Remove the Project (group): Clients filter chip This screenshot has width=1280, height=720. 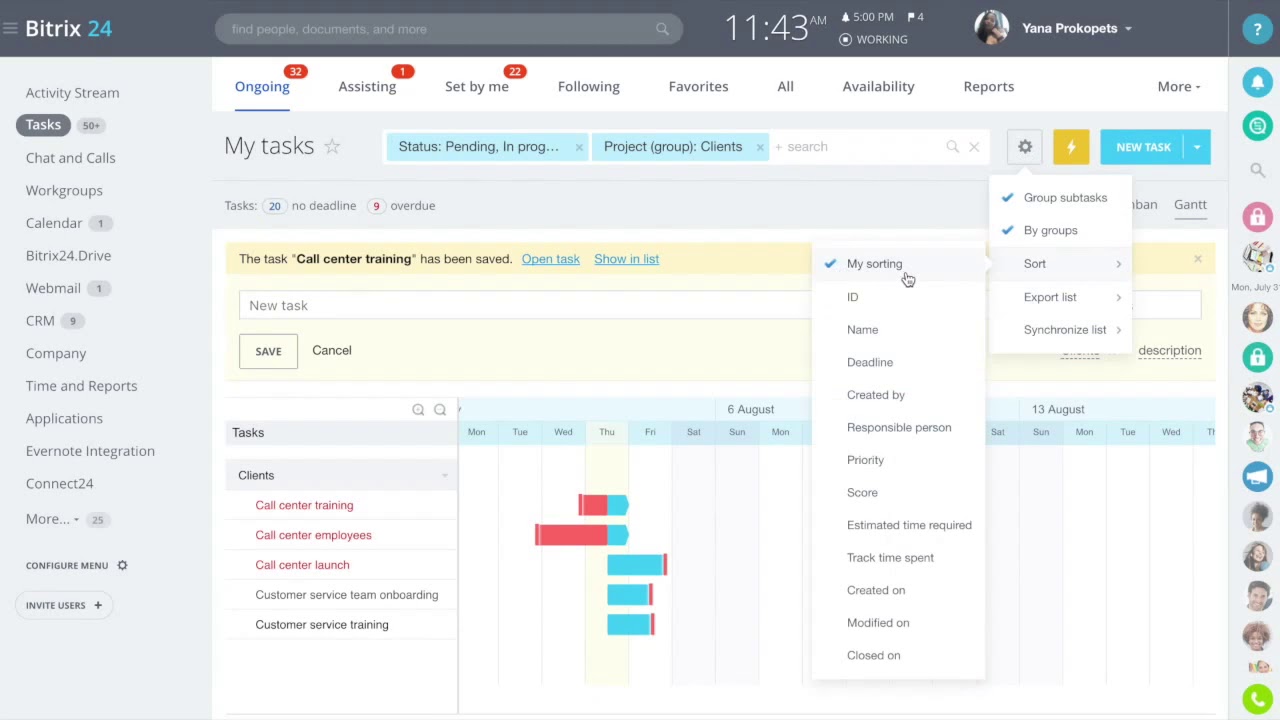pos(760,147)
